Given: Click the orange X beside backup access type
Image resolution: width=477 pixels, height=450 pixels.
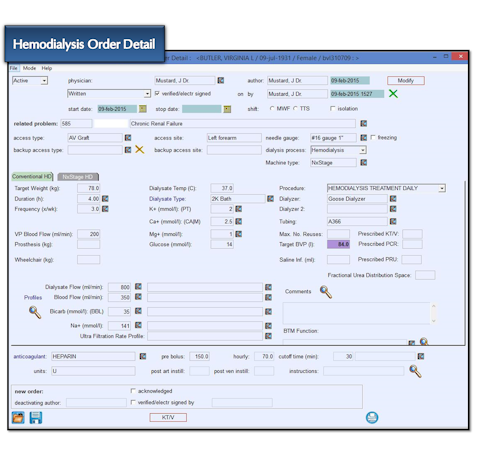Looking at the screenshot, I should click(139, 150).
